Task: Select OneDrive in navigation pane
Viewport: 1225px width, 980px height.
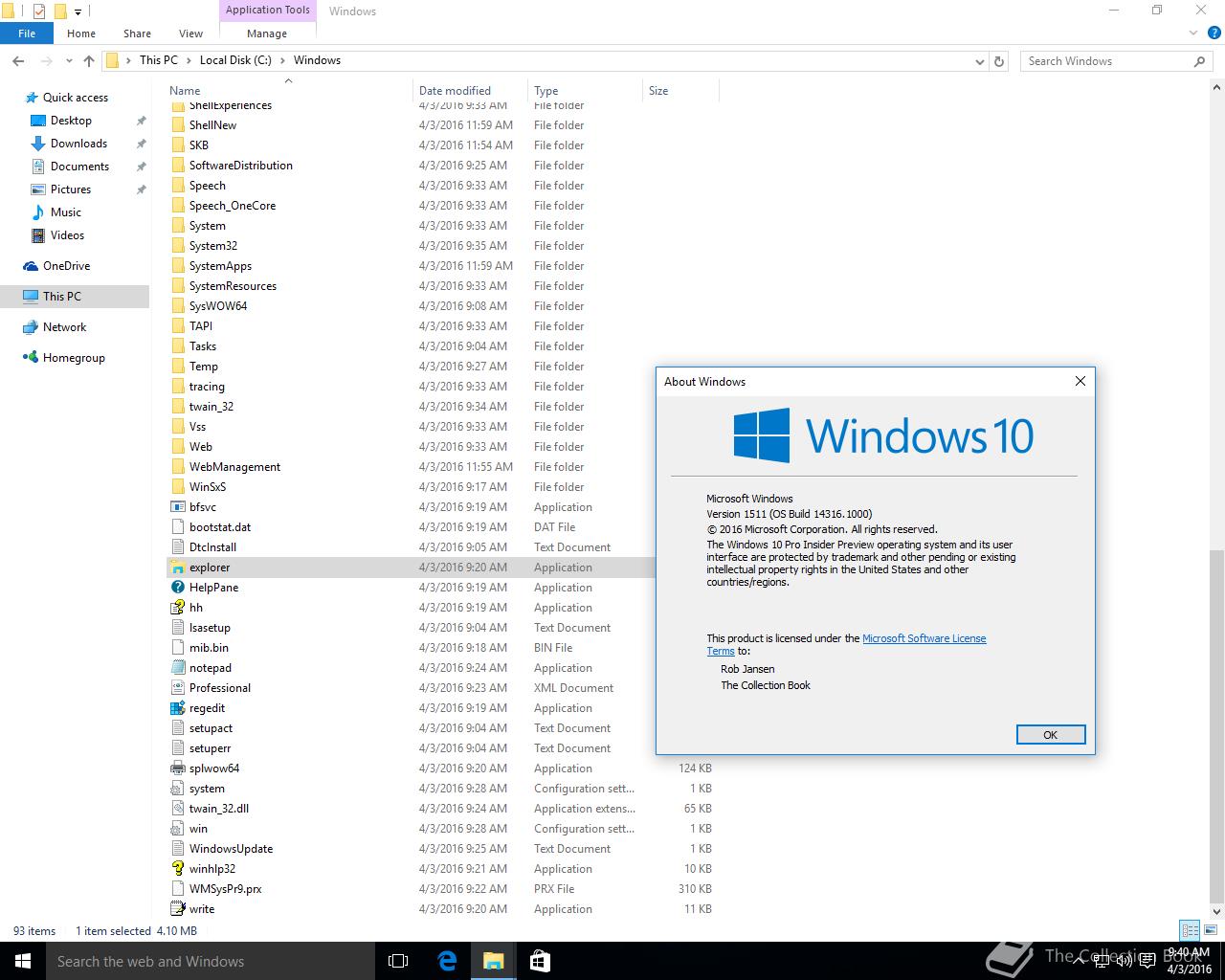Action: [66, 266]
